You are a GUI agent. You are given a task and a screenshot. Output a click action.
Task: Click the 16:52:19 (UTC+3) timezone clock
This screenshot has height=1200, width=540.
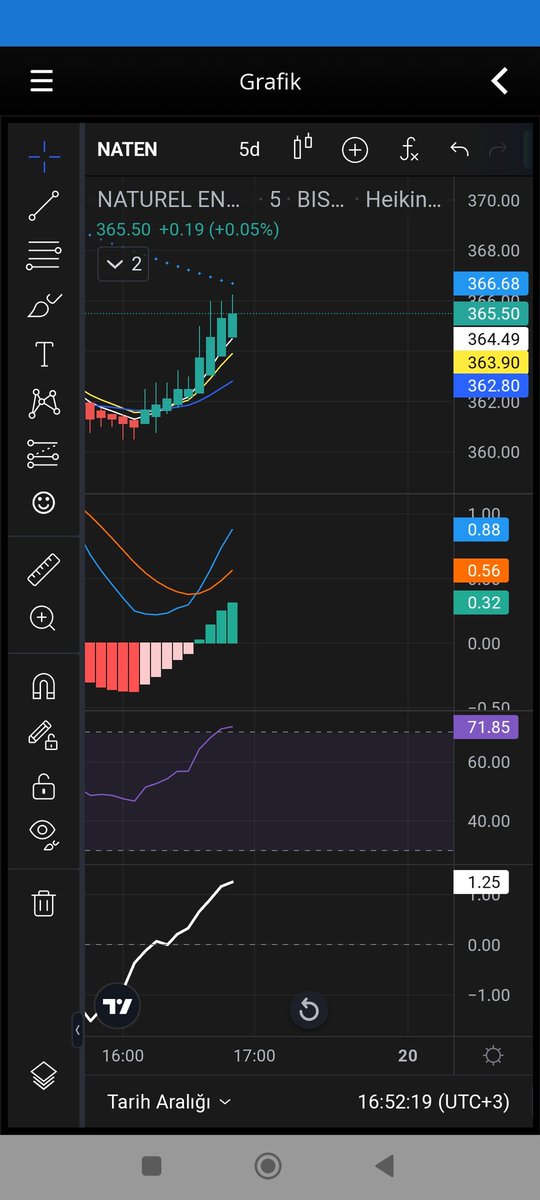click(433, 1101)
